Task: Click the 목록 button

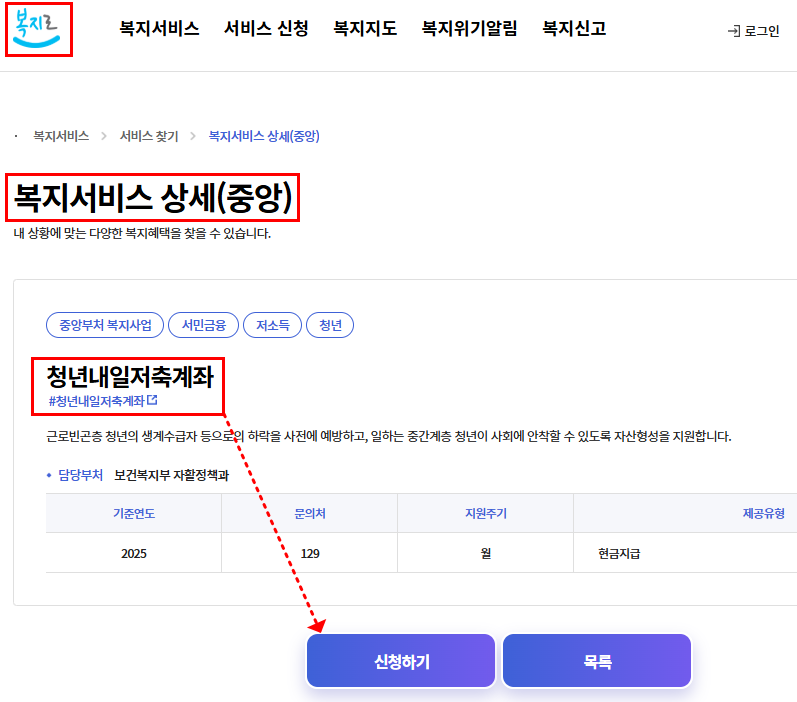Action: 597,661
